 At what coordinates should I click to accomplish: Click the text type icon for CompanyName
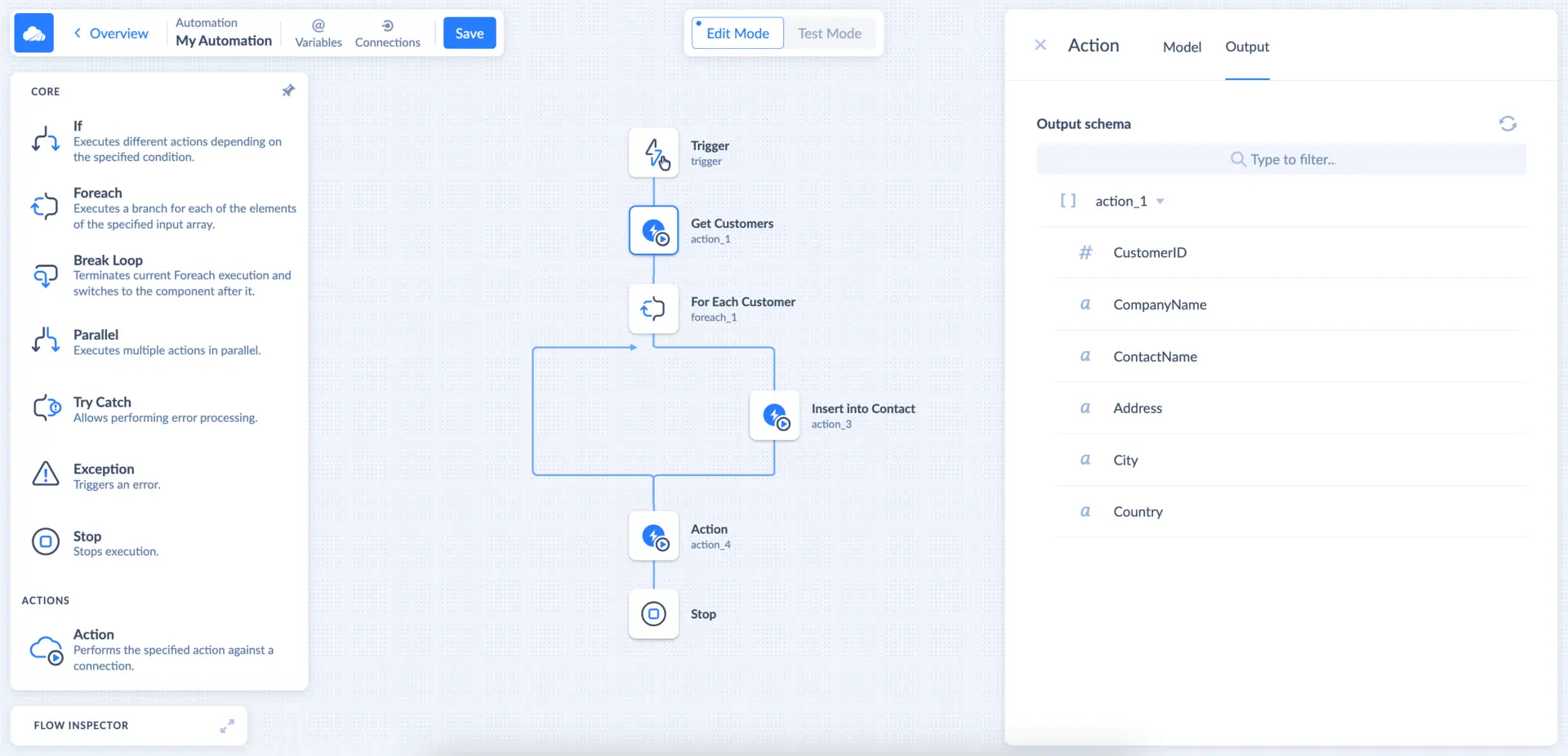1085,305
